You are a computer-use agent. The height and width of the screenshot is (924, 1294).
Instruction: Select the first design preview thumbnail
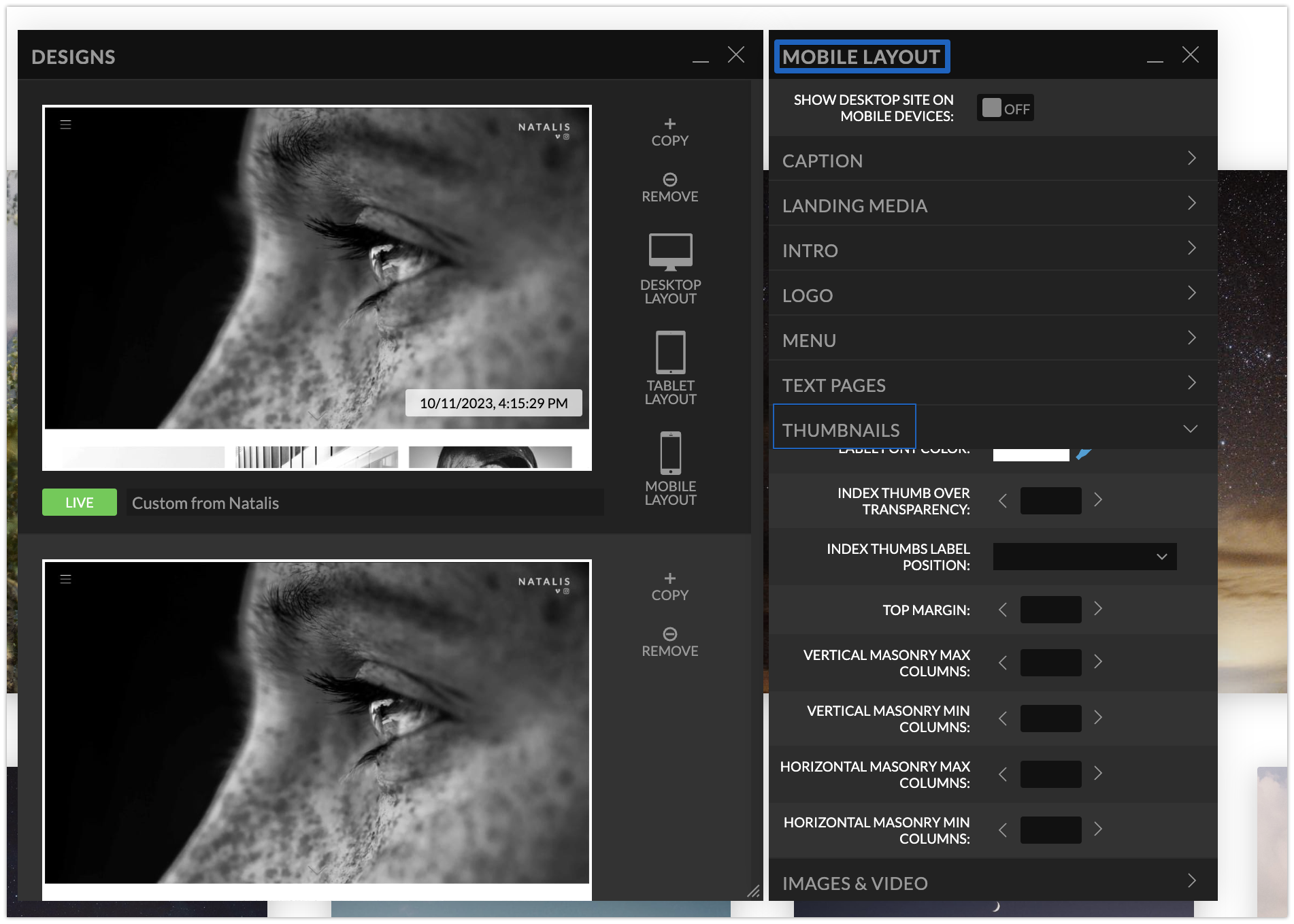coord(317,288)
